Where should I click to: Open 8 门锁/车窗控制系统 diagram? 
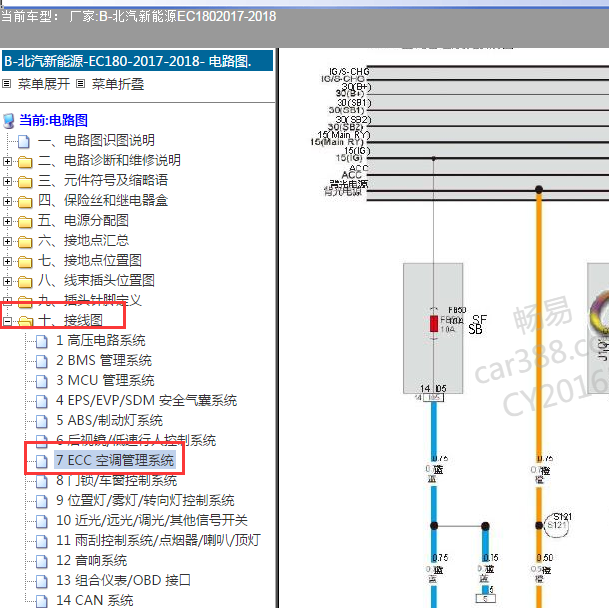click(x=117, y=481)
